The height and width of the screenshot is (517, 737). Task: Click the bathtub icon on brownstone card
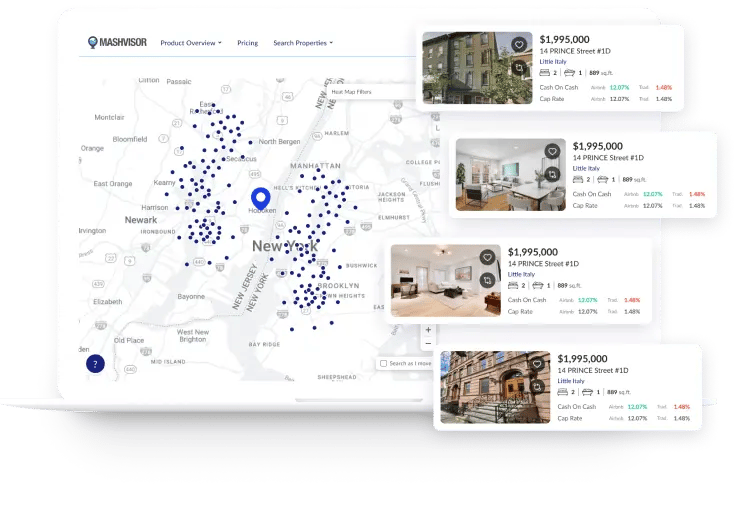click(587, 392)
